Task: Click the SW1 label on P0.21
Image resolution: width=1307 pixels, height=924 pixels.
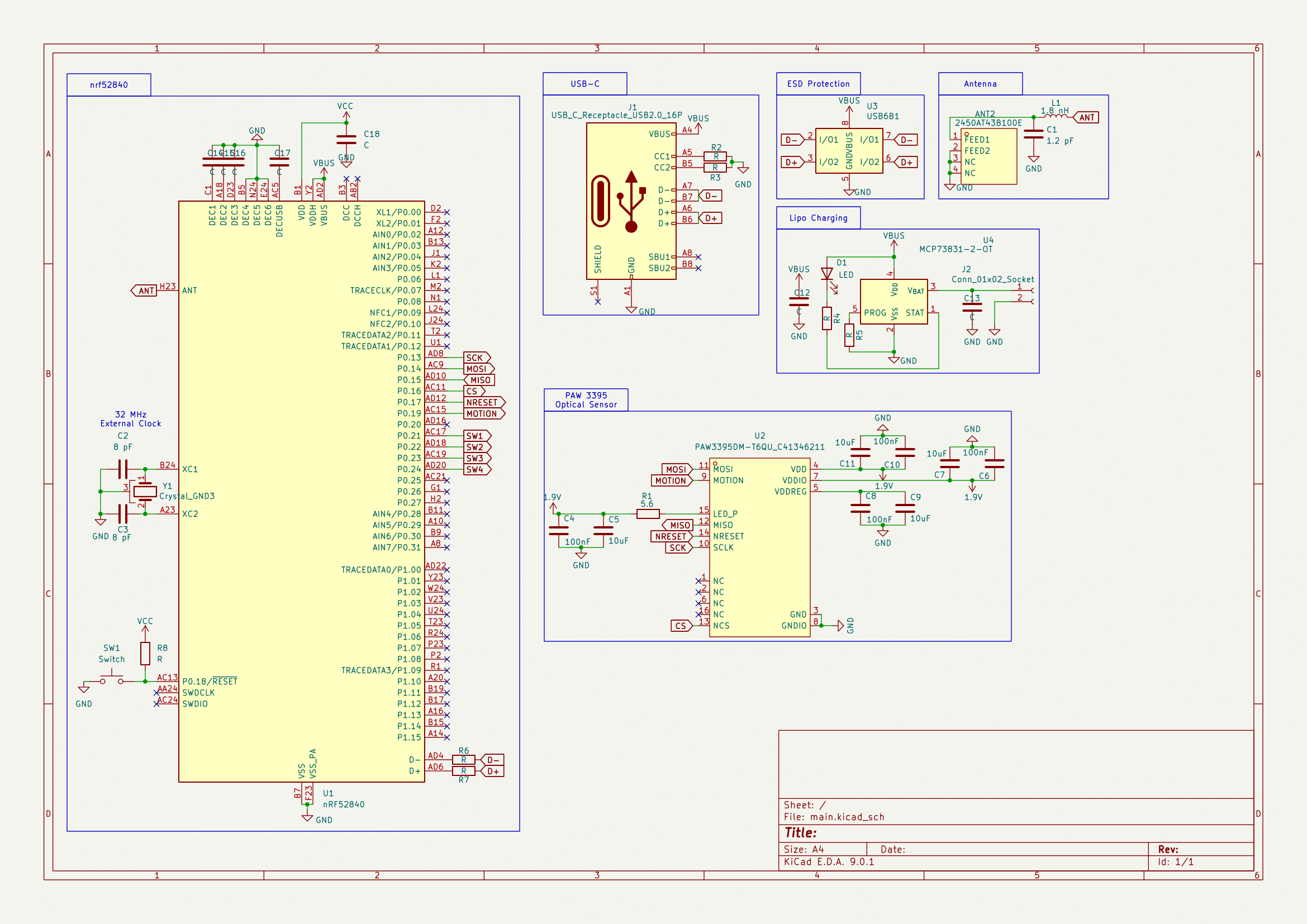Action: click(477, 436)
